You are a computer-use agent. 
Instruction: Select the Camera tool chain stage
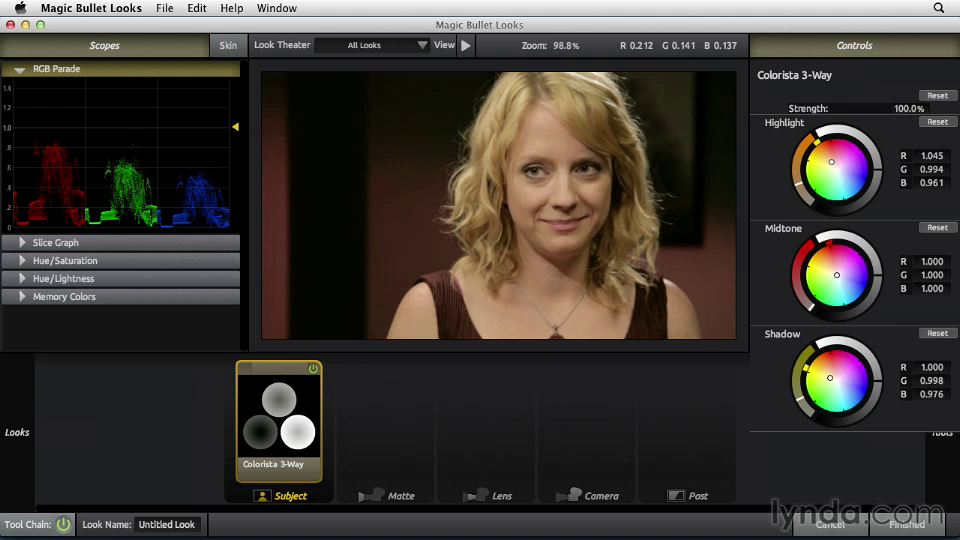[587, 495]
